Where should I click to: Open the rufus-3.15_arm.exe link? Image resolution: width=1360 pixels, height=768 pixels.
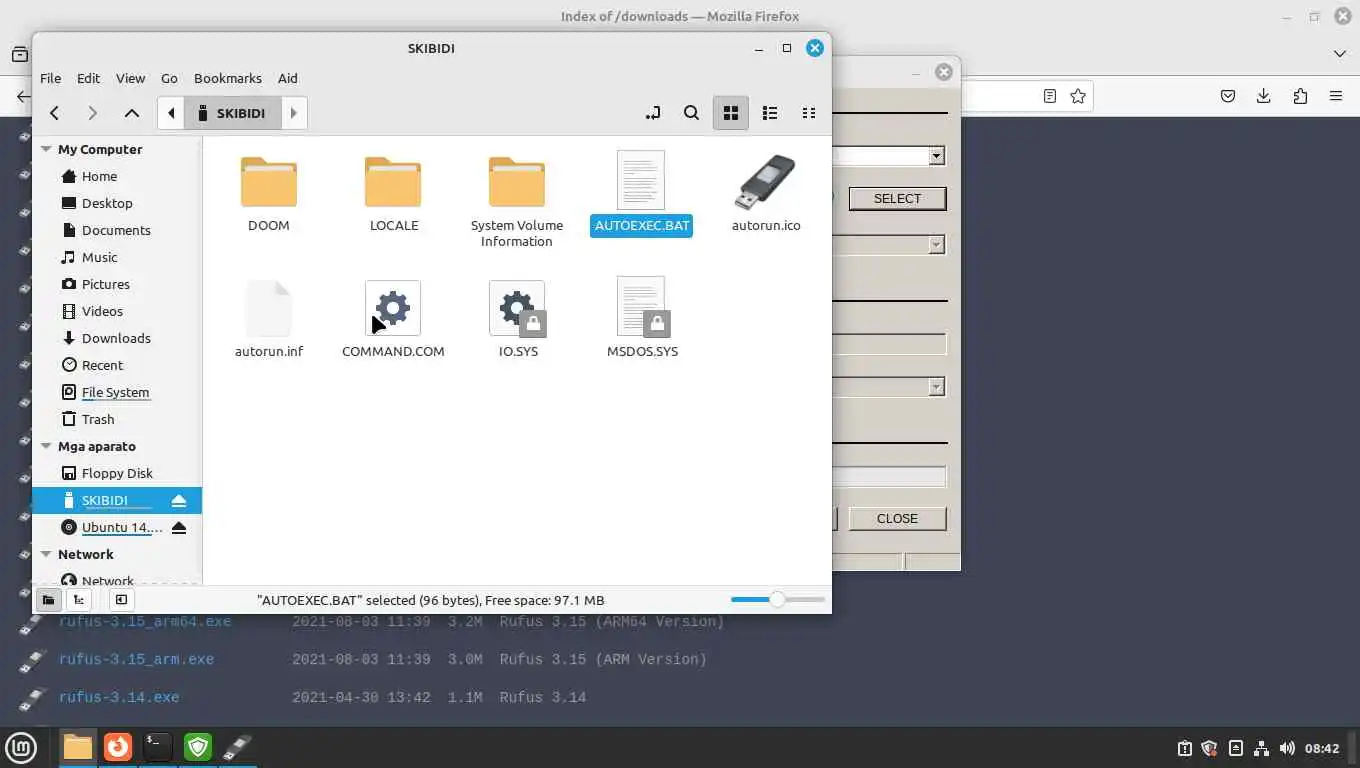point(136,659)
